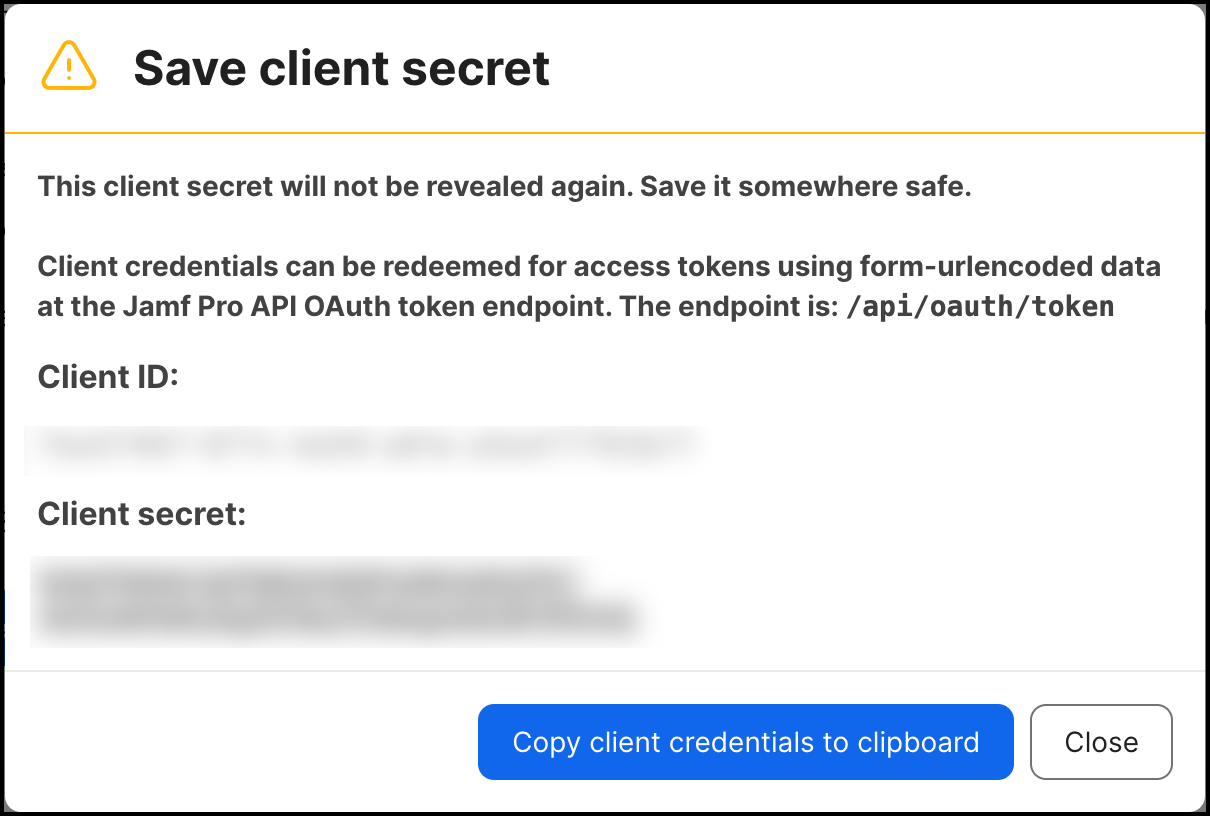Click the "Client ID:" label
The width and height of the screenshot is (1210, 816).
click(x=107, y=377)
